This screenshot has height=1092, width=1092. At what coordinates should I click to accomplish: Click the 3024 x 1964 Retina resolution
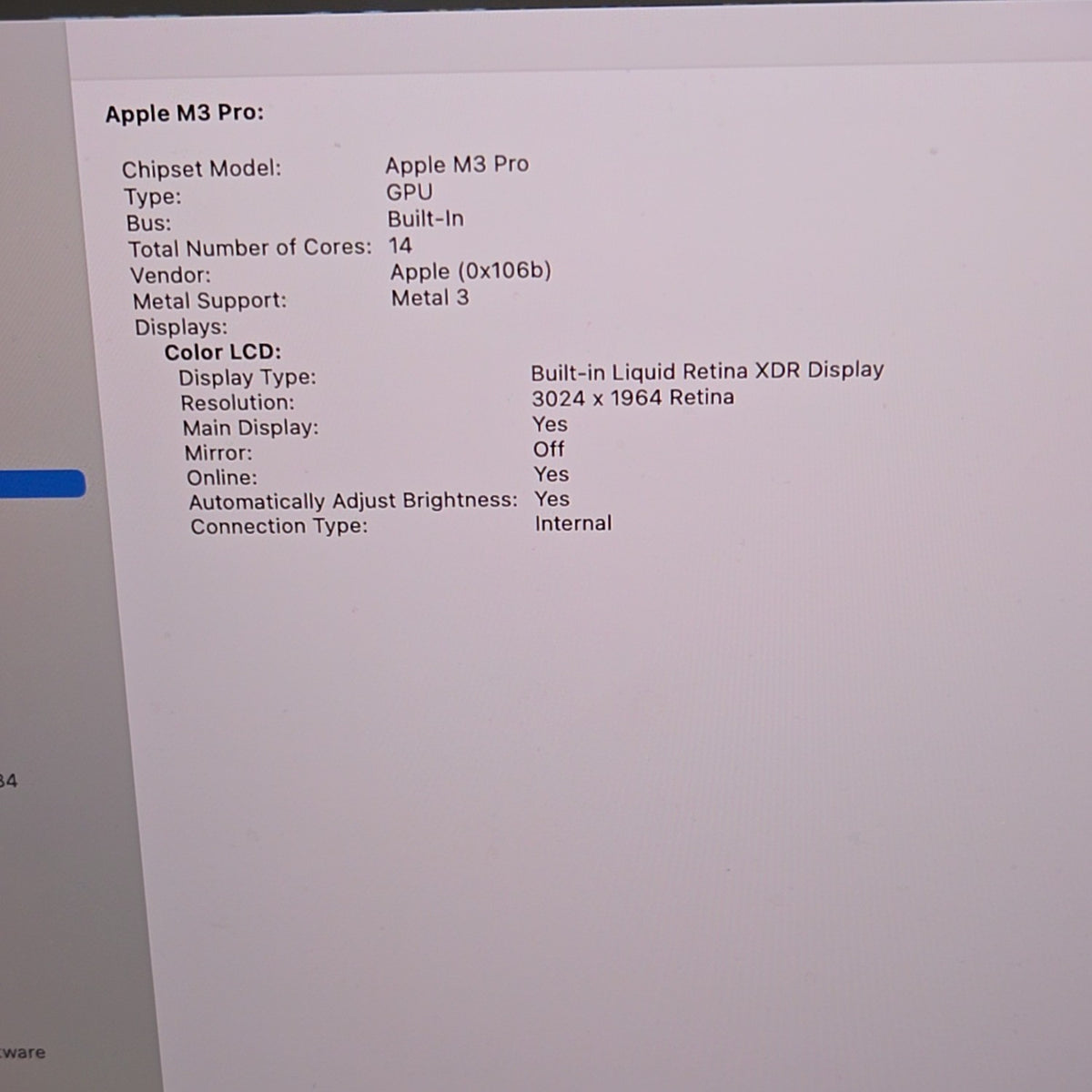point(632,398)
